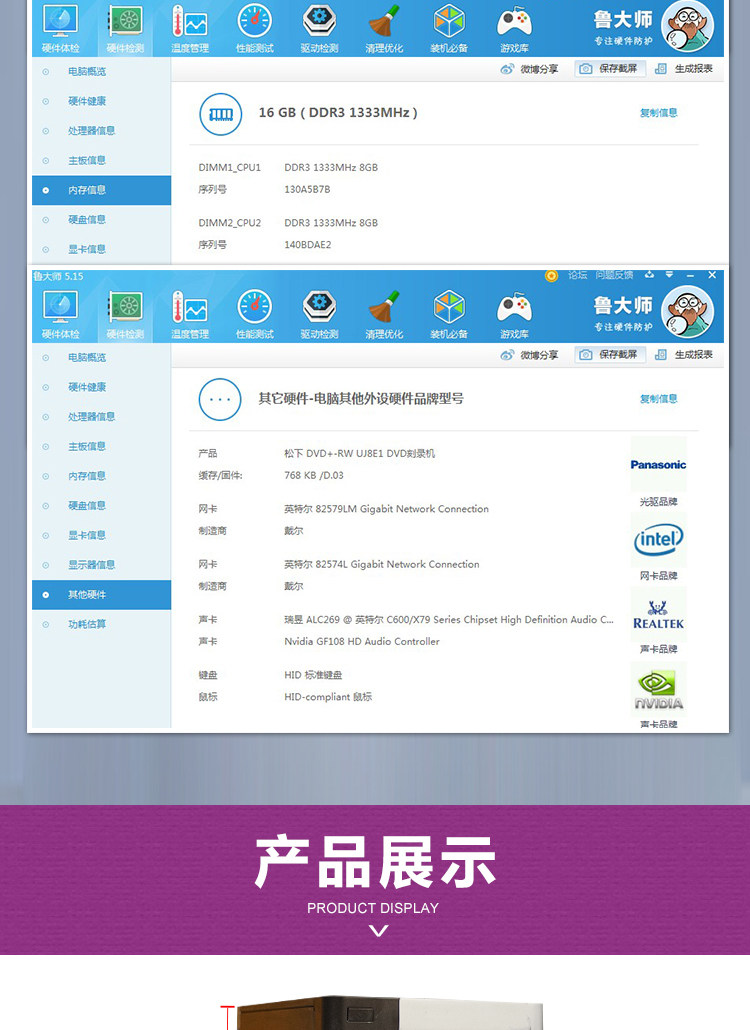Open 驱动检测 in the lower 鲁大师 5.15 window

319,315
